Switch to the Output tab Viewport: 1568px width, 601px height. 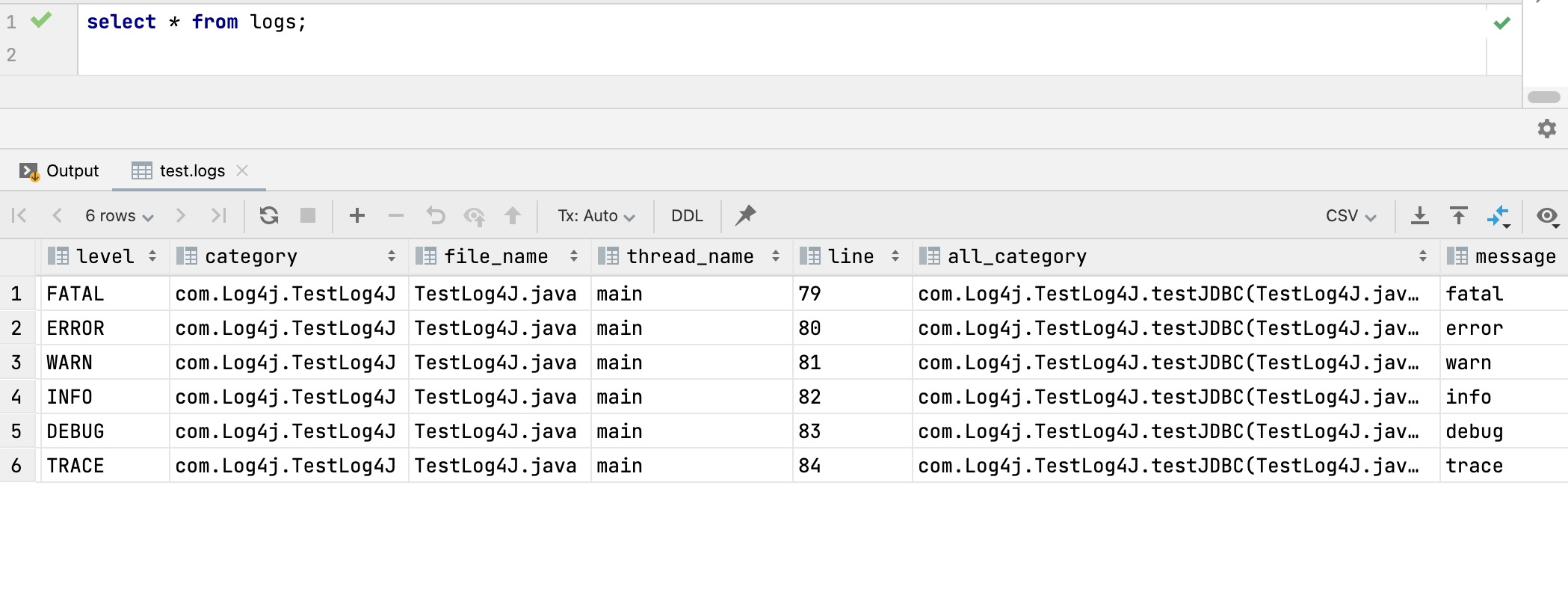60,171
